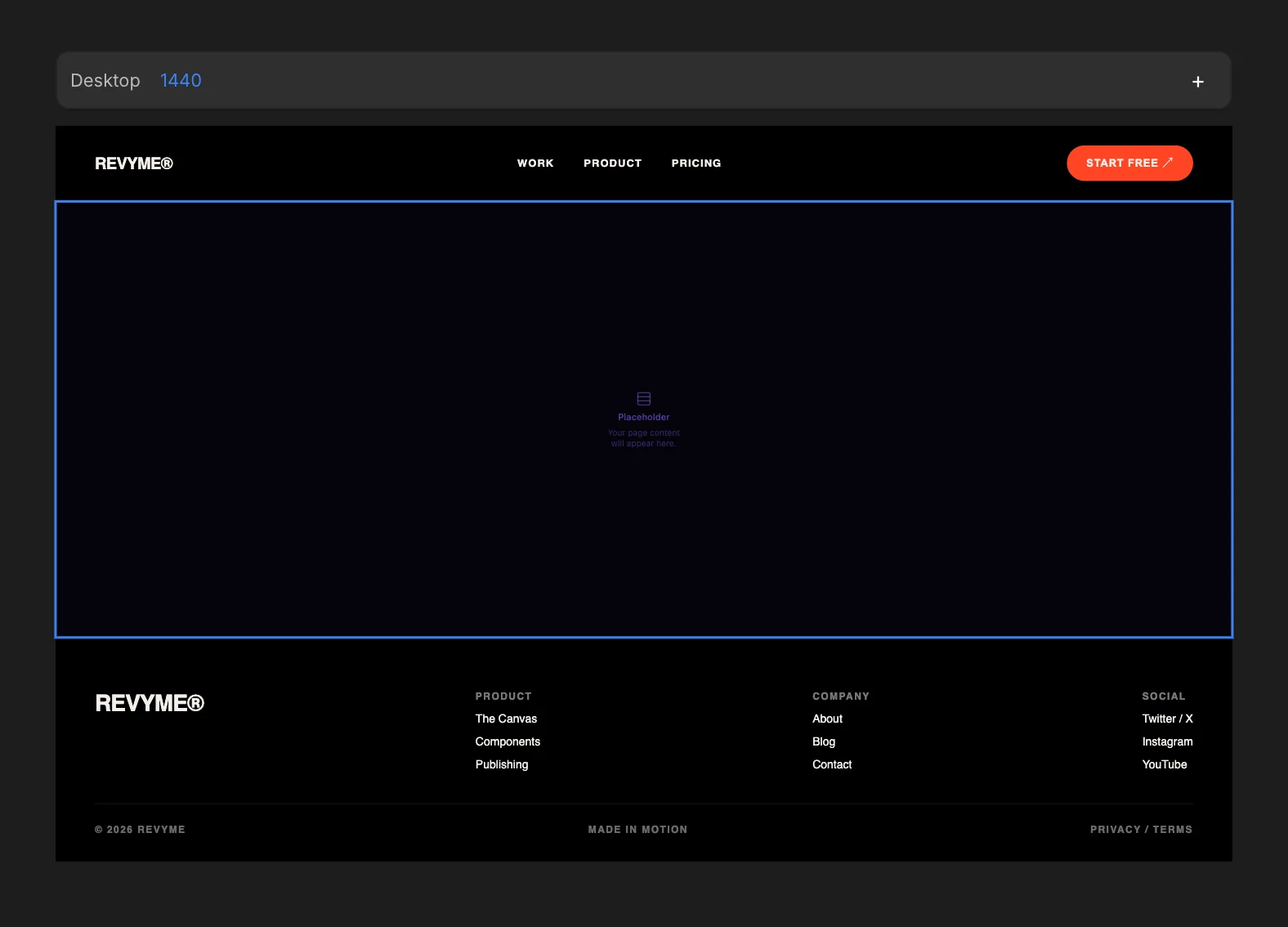Image resolution: width=1288 pixels, height=927 pixels.
Task: Select the SOCIAL footer heading
Action: pos(1164,696)
